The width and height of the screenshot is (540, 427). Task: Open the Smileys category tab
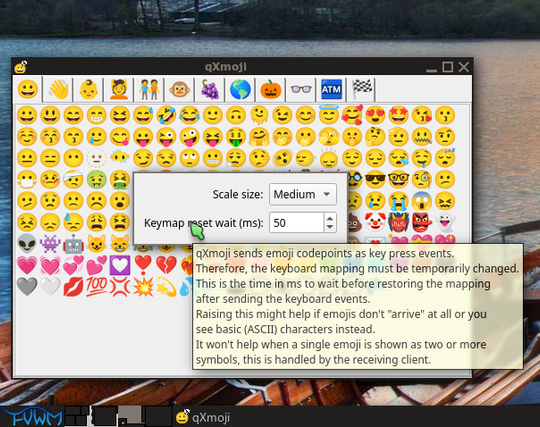click(x=28, y=89)
